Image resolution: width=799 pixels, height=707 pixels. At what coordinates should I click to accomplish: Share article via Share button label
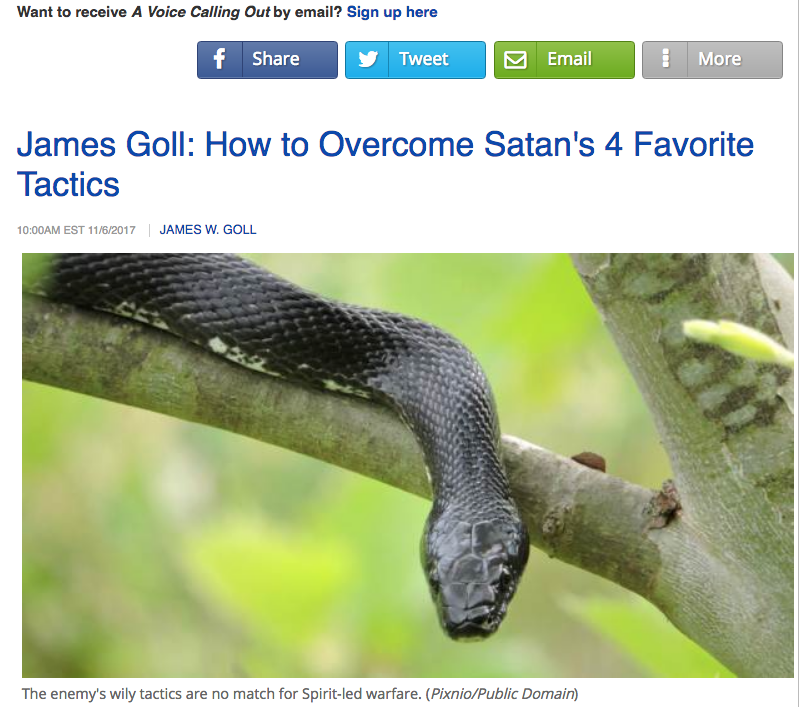pos(276,59)
